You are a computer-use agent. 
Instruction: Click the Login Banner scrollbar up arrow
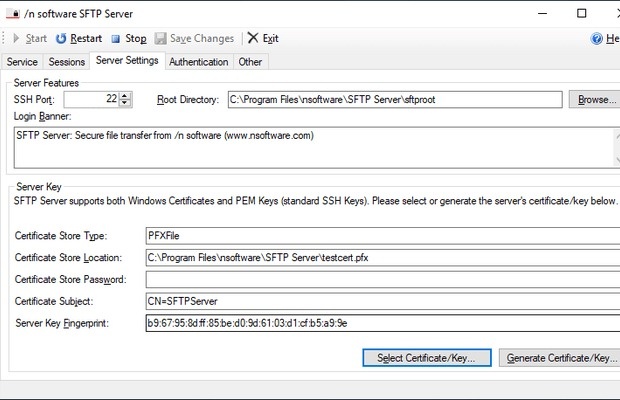[618, 136]
